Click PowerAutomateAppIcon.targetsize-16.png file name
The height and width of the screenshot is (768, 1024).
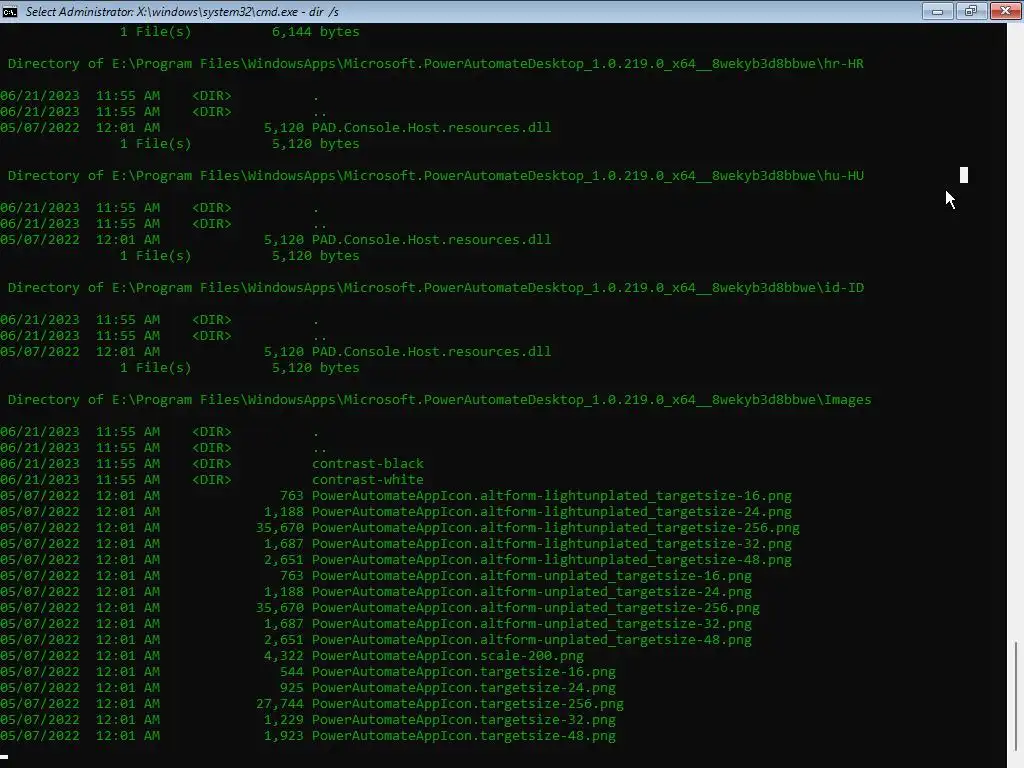(x=464, y=671)
